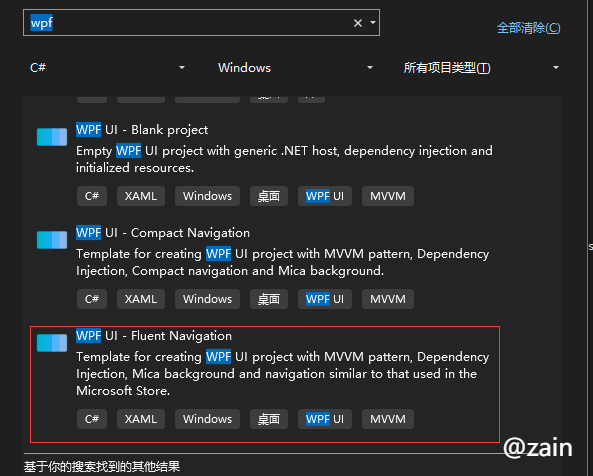Click the XAML tag under Compact Navigation
593x476 pixels.
click(x=141, y=299)
